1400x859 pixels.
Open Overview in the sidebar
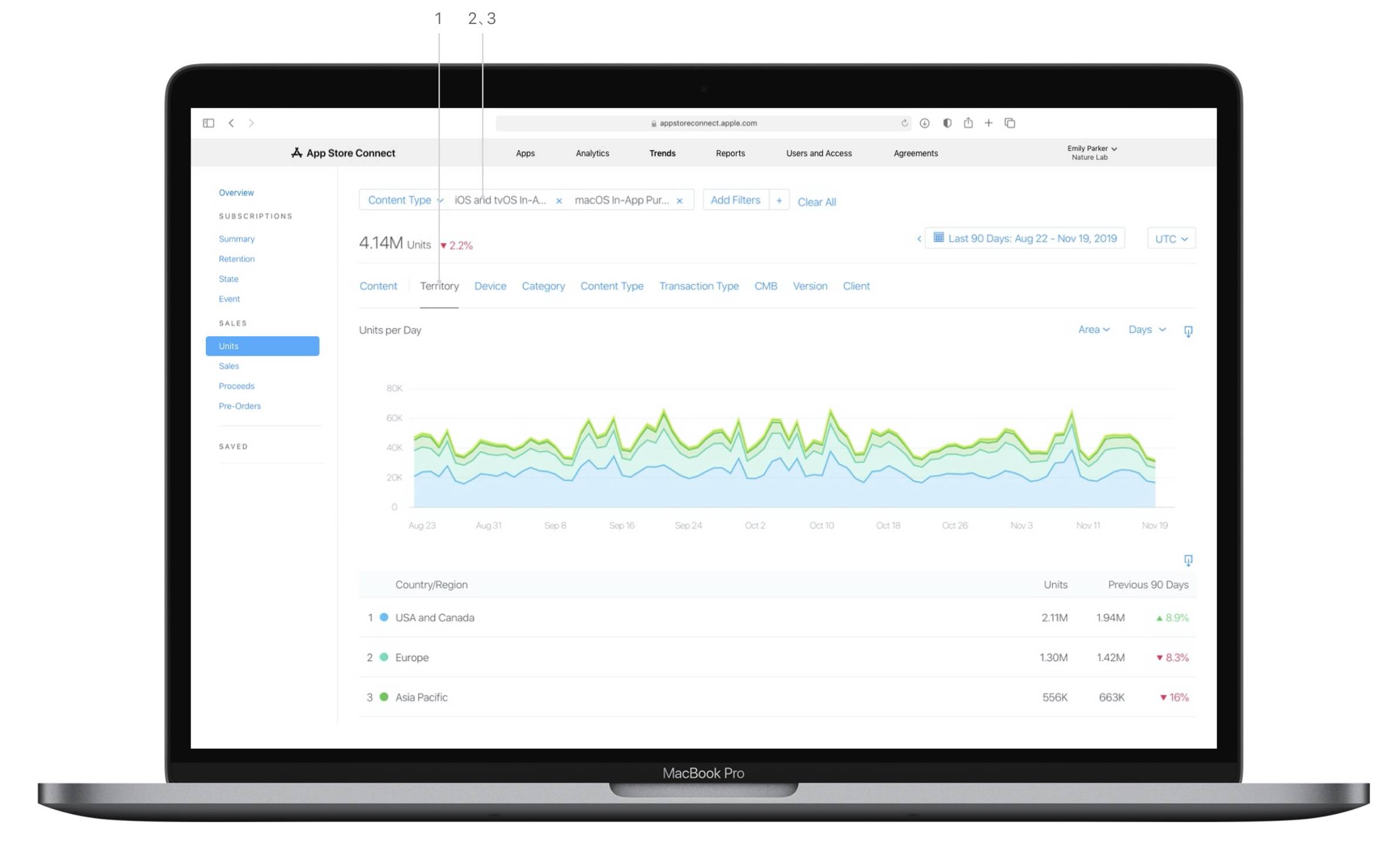coord(236,193)
